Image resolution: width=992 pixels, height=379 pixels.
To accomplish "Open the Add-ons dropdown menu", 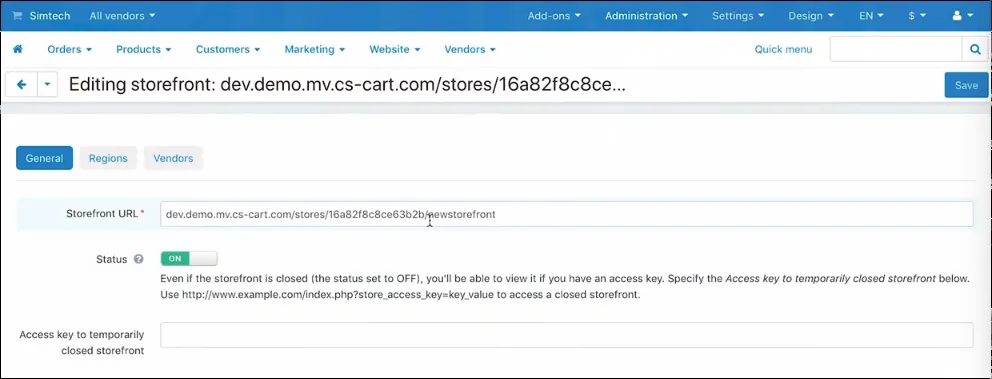I will tap(554, 16).
